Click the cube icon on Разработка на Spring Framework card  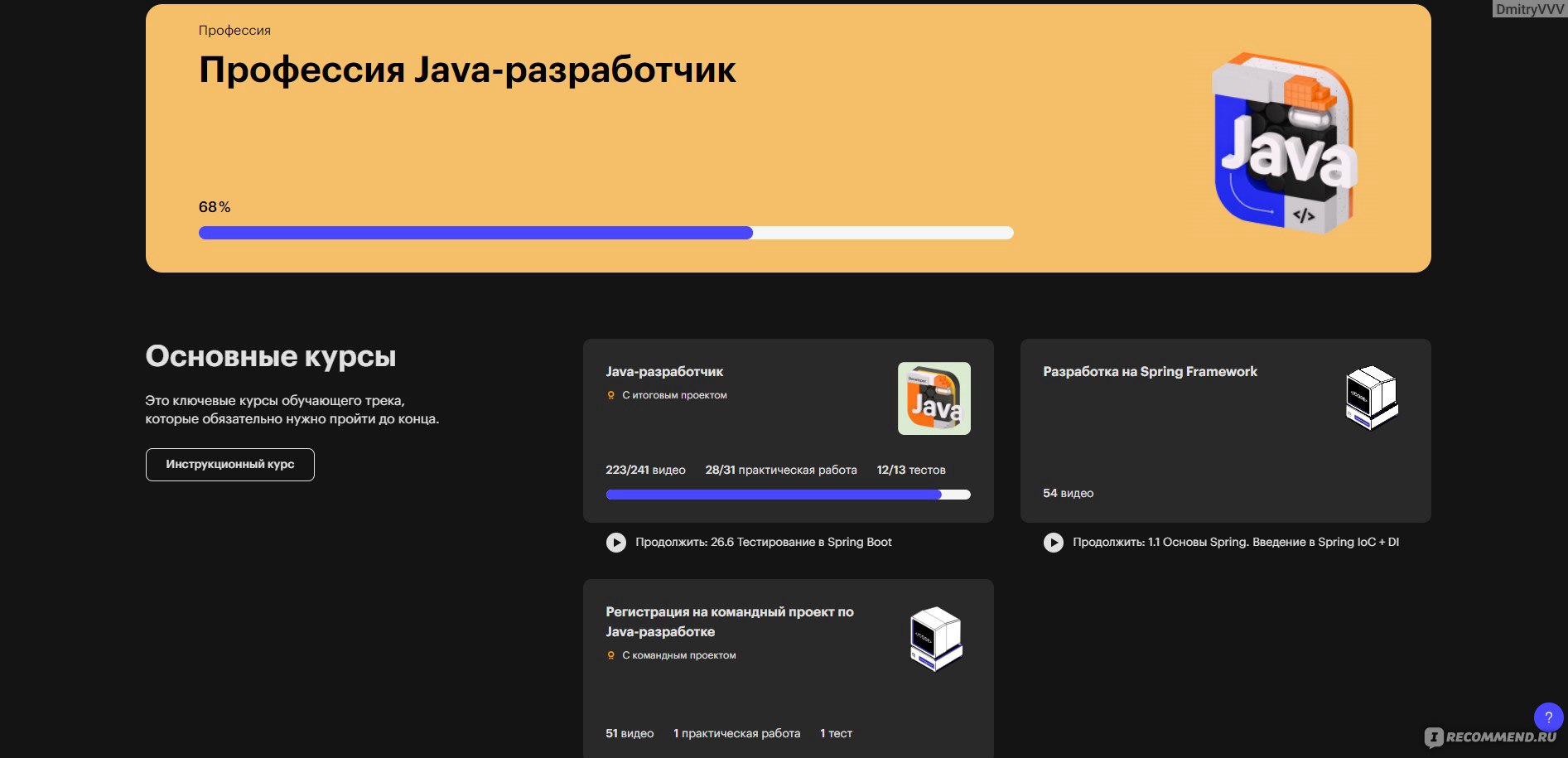(1372, 398)
